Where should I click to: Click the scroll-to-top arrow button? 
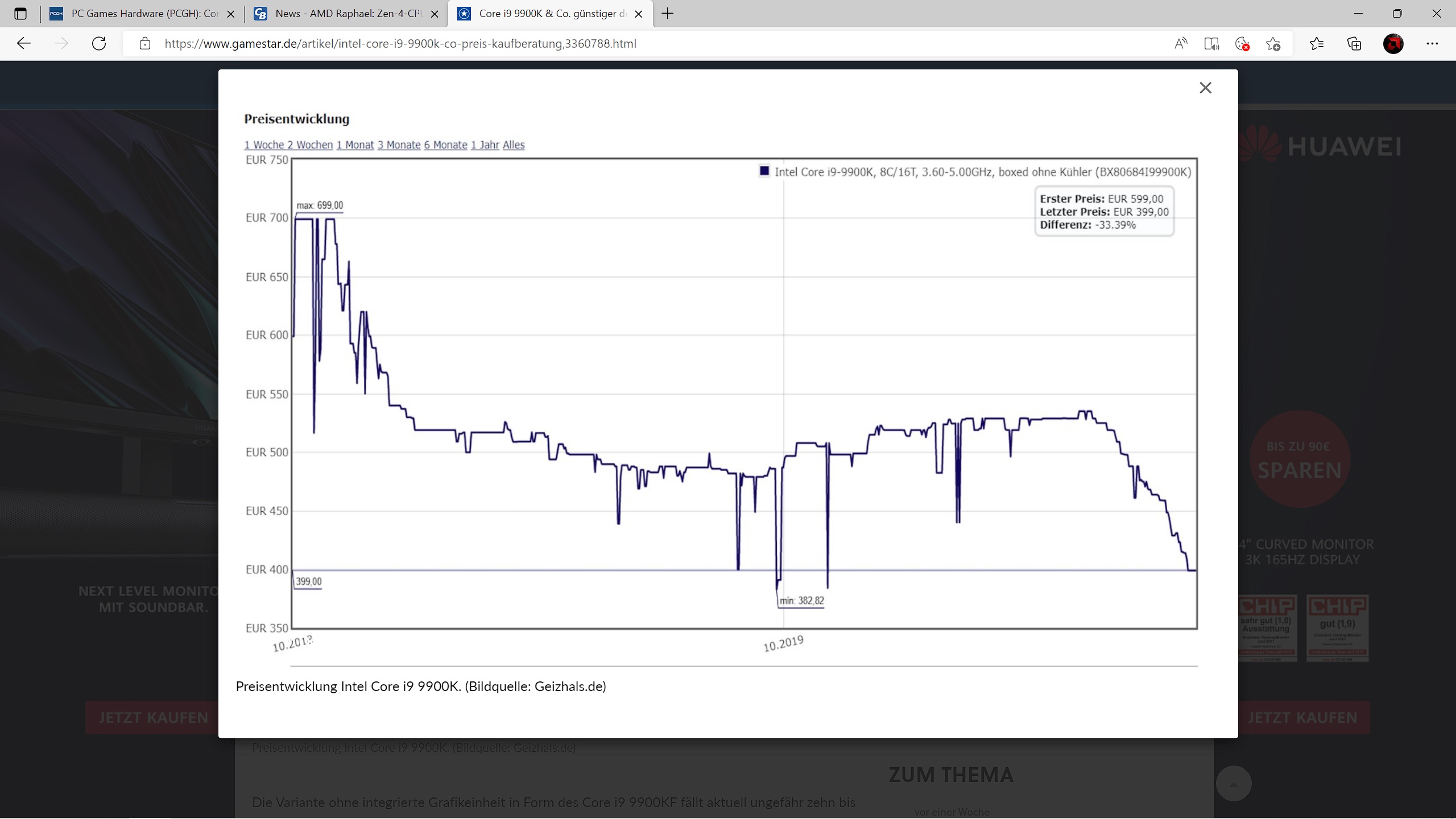click(x=1233, y=784)
